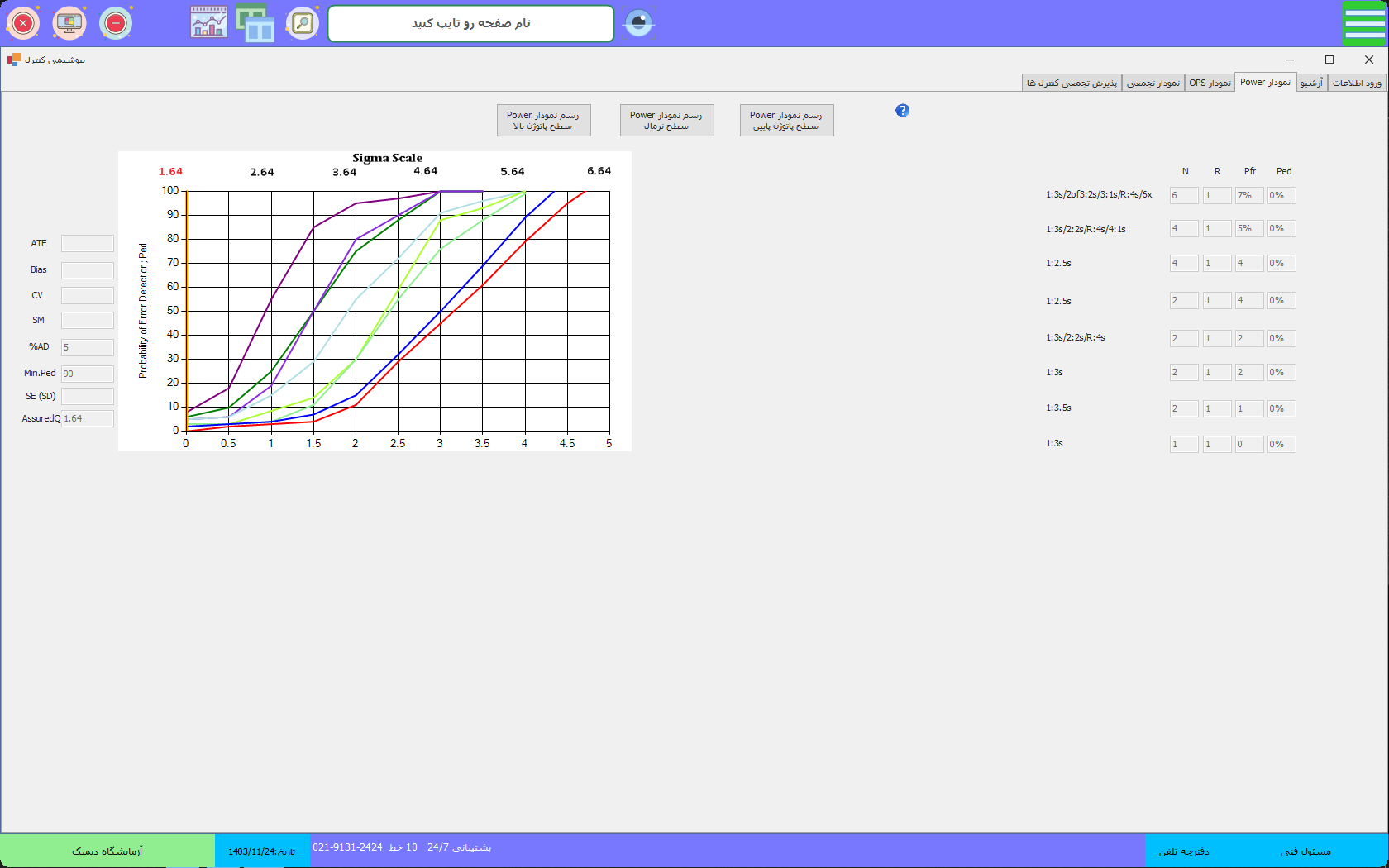The height and width of the screenshot is (868, 1389).
Task: Open the پذیرش تجمعی کنترل ها tab
Action: pyautogui.click(x=1072, y=83)
